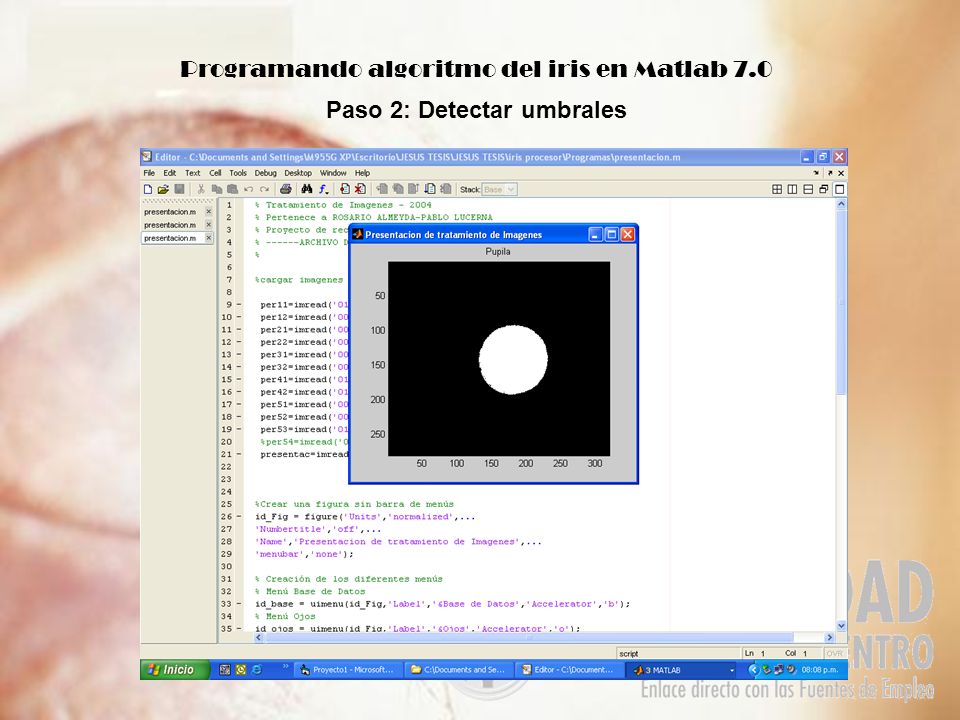Redo the last edit in the editor toolbar
The height and width of the screenshot is (720, 960).
(264, 189)
